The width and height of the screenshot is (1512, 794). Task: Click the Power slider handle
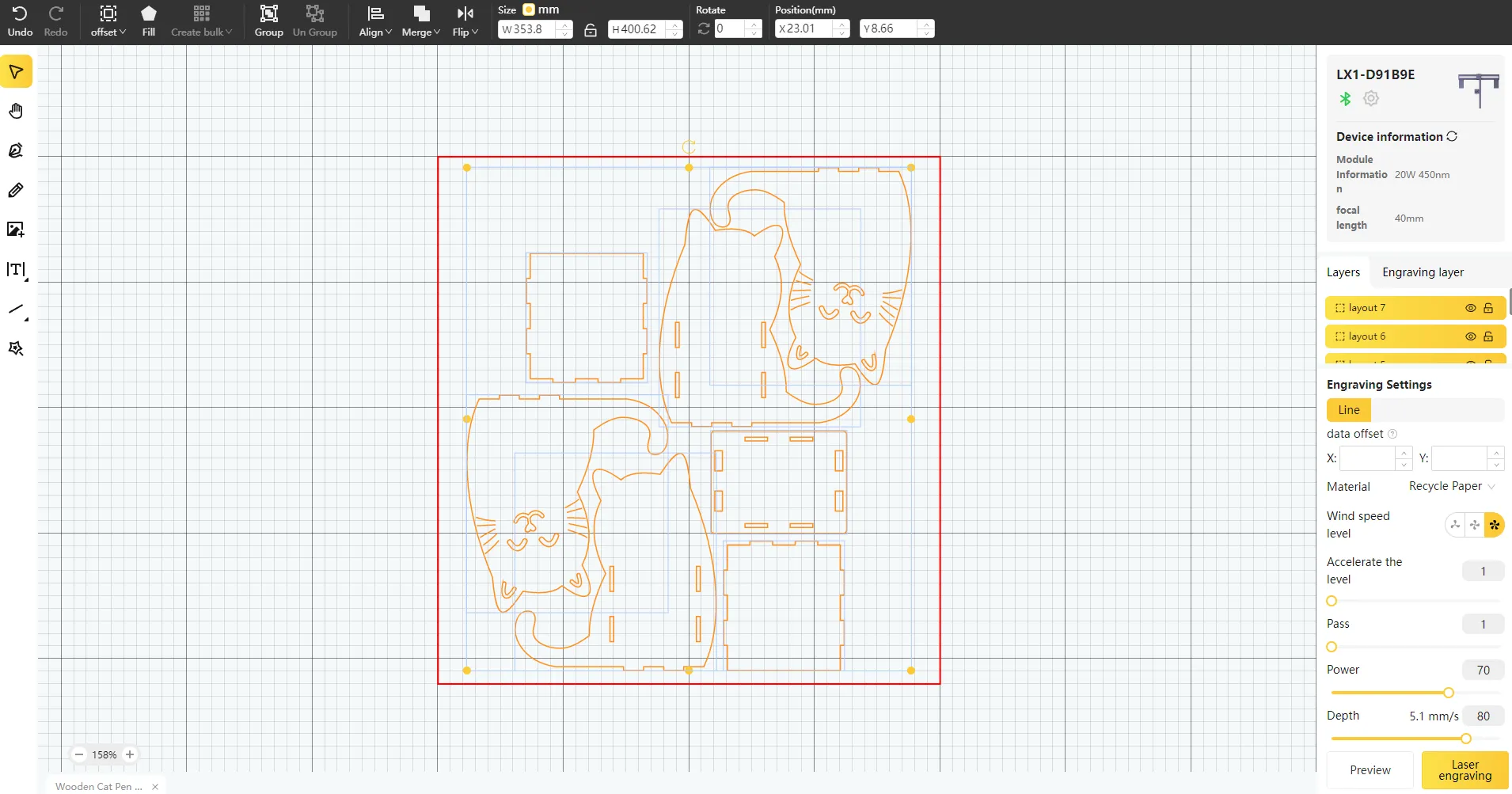(x=1449, y=693)
